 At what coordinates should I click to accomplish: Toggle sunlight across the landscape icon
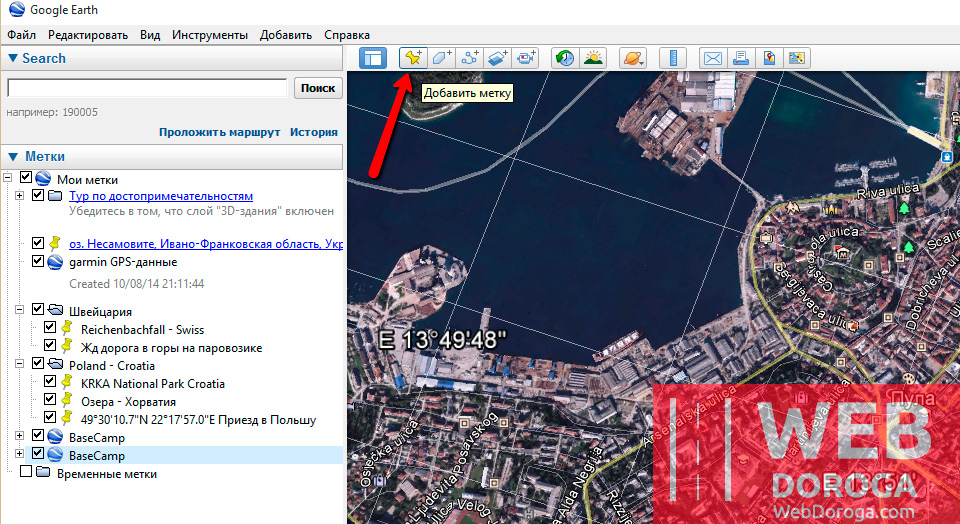(593, 58)
